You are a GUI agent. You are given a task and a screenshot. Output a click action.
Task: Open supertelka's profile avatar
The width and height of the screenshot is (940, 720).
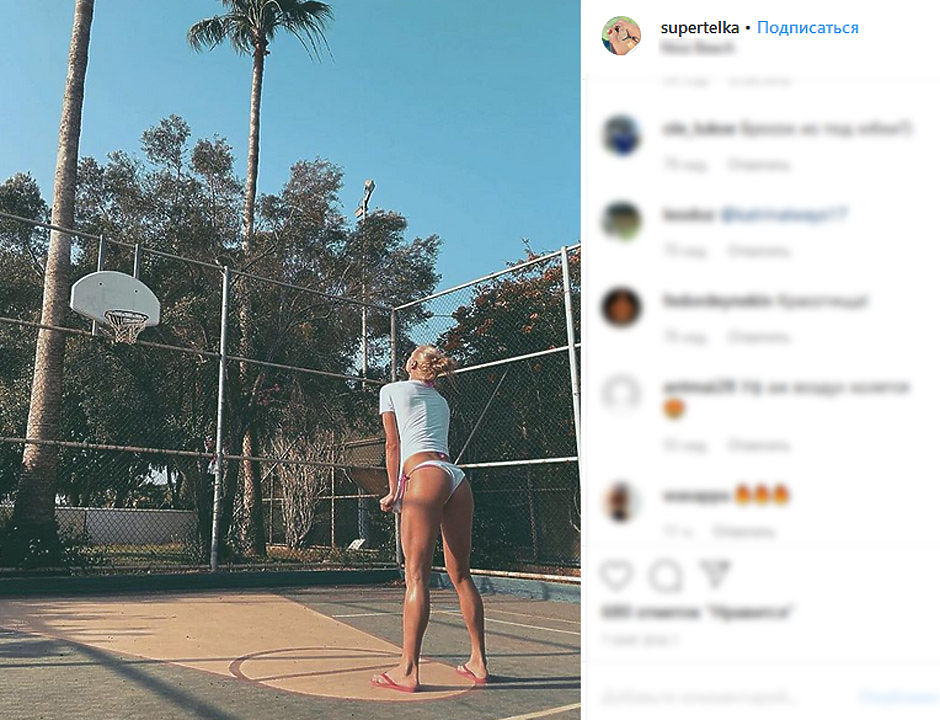[x=622, y=35]
